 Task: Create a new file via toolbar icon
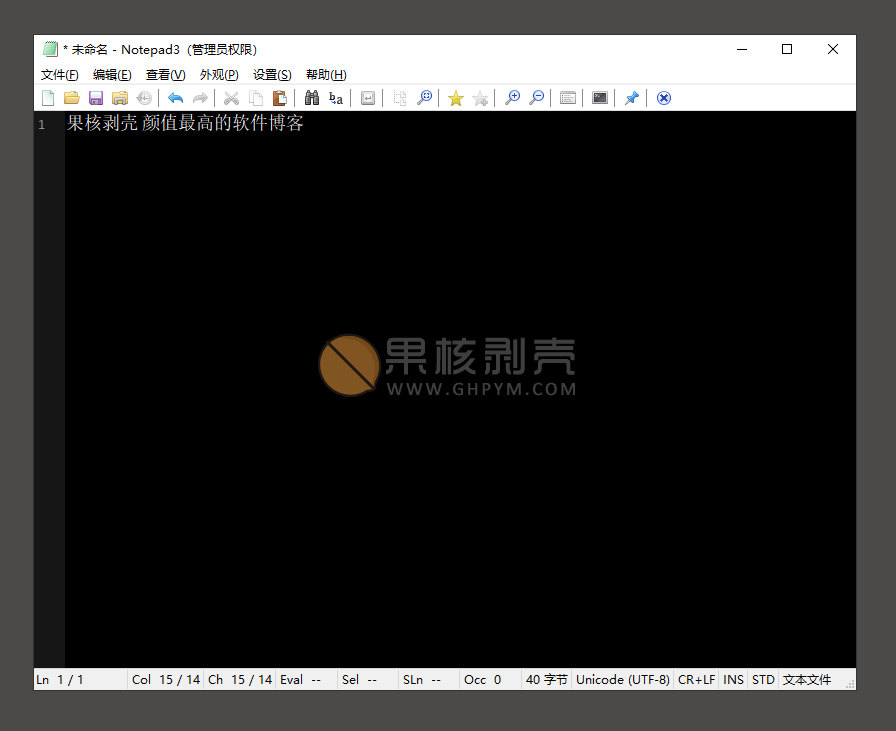[48, 98]
